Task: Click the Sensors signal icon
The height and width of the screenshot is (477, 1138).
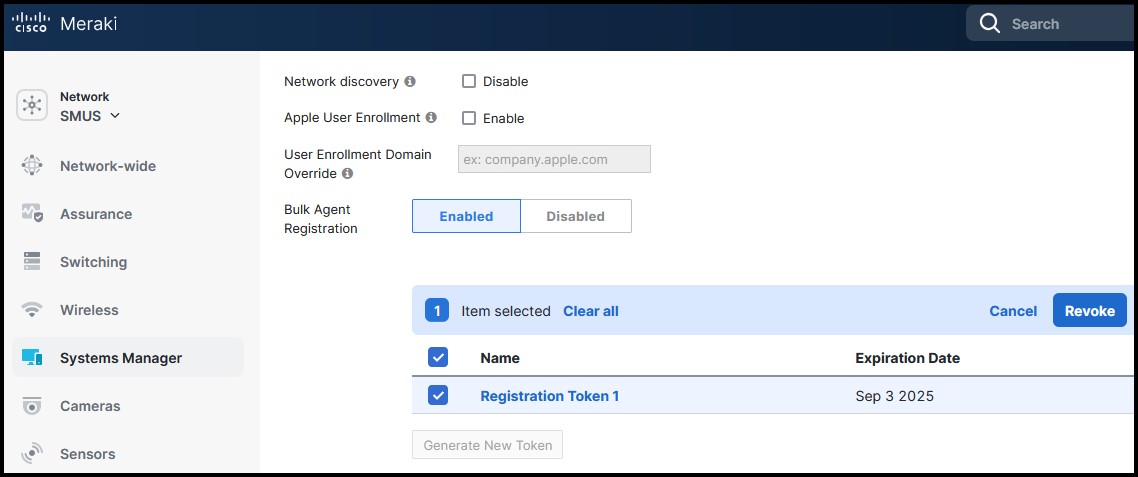Action: click(x=32, y=453)
